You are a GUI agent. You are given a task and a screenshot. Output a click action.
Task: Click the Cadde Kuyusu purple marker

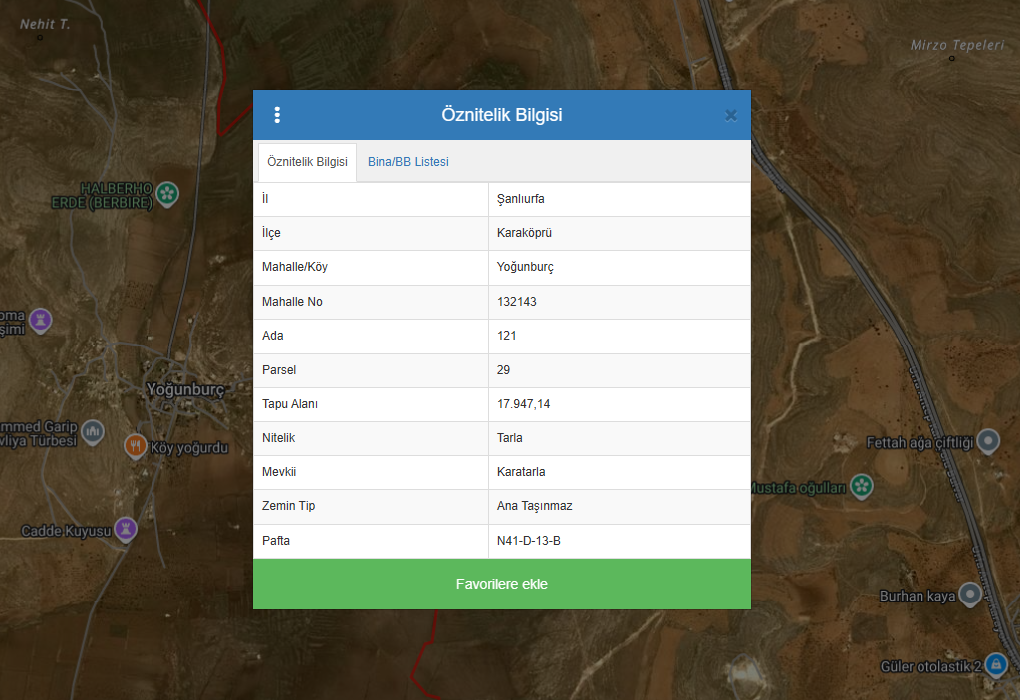[126, 528]
